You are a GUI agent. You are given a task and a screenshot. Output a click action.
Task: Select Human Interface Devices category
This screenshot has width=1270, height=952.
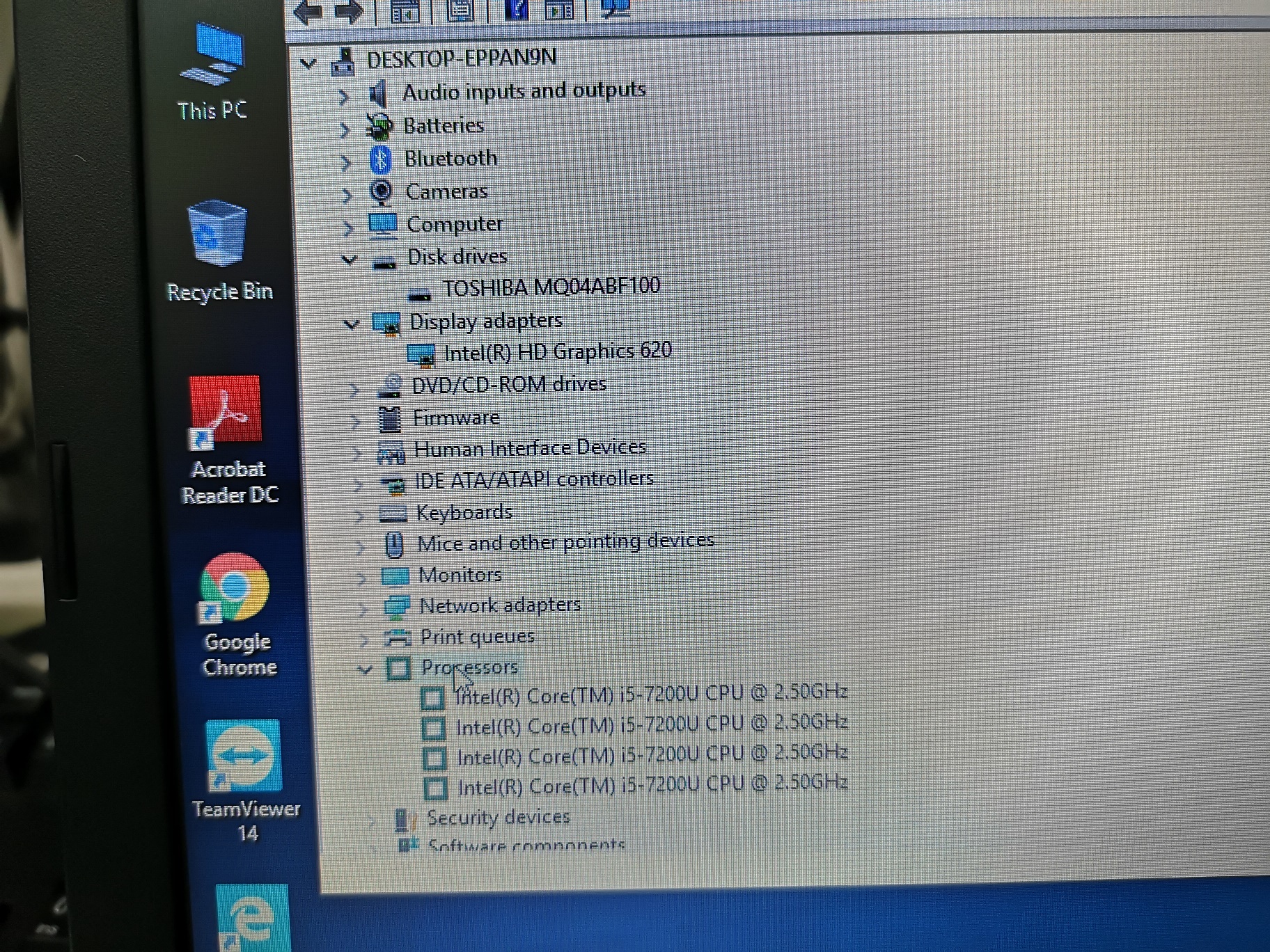[x=531, y=449]
